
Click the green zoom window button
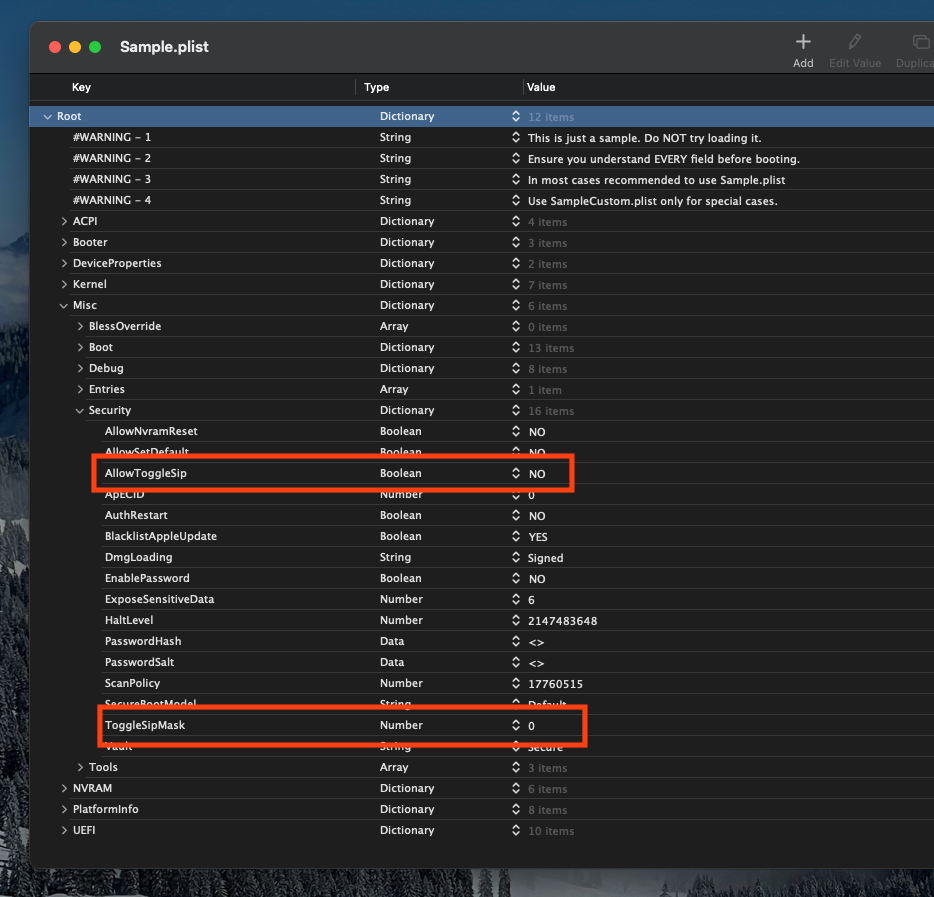tap(95, 47)
